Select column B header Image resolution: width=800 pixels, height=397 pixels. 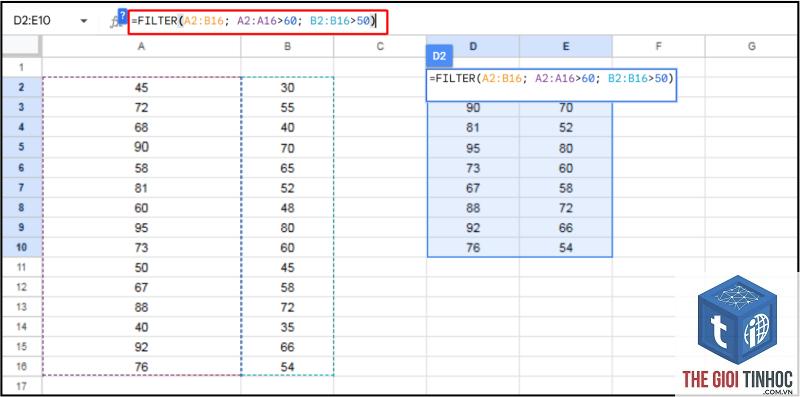287,46
